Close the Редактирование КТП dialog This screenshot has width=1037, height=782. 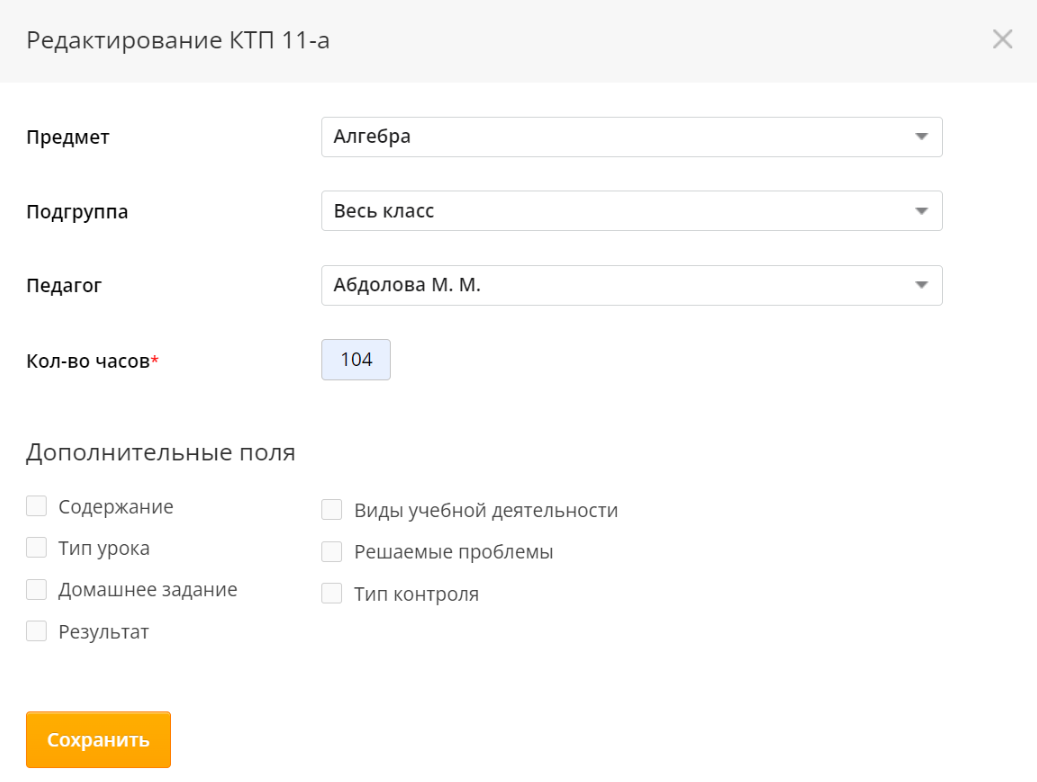(1002, 40)
